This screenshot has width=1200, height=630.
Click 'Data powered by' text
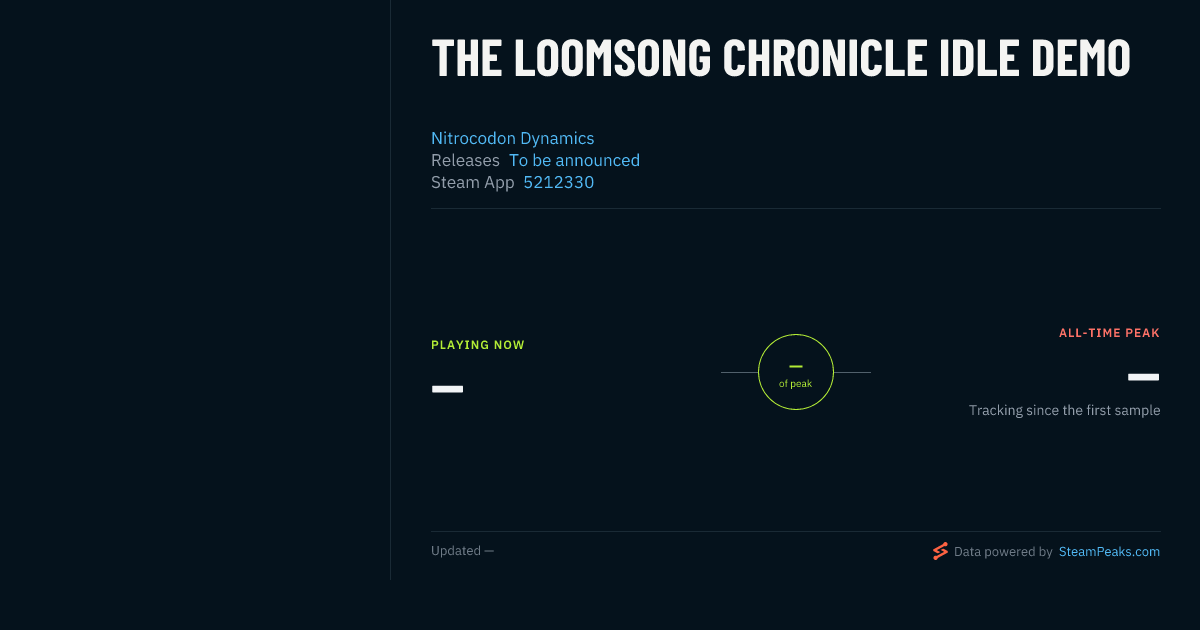[x=1003, y=551]
